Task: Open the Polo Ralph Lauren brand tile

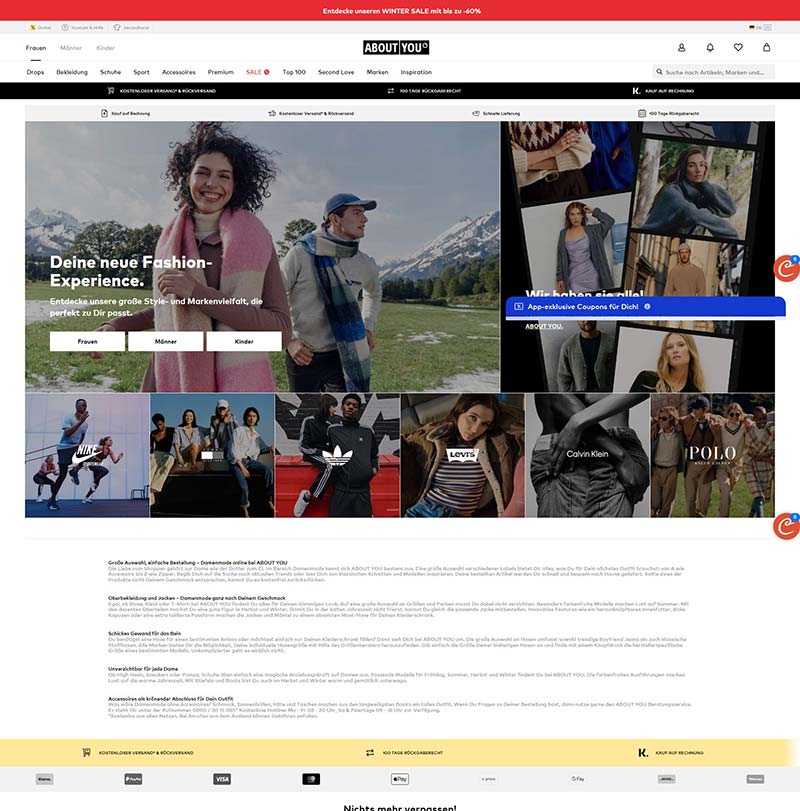Action: [713, 455]
